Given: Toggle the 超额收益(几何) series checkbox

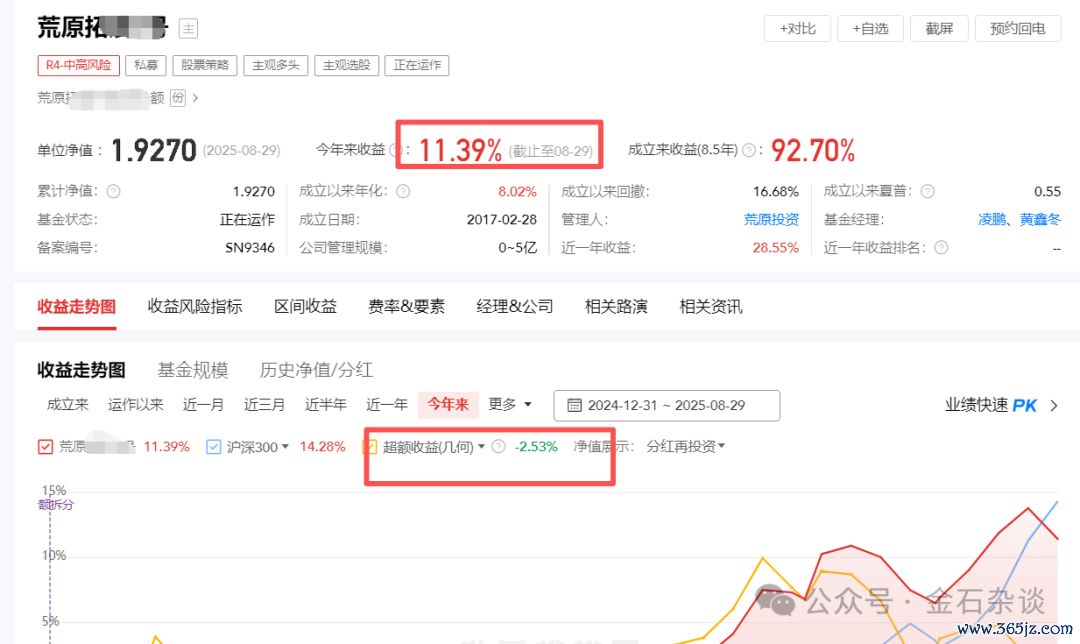Looking at the screenshot, I should tap(371, 447).
